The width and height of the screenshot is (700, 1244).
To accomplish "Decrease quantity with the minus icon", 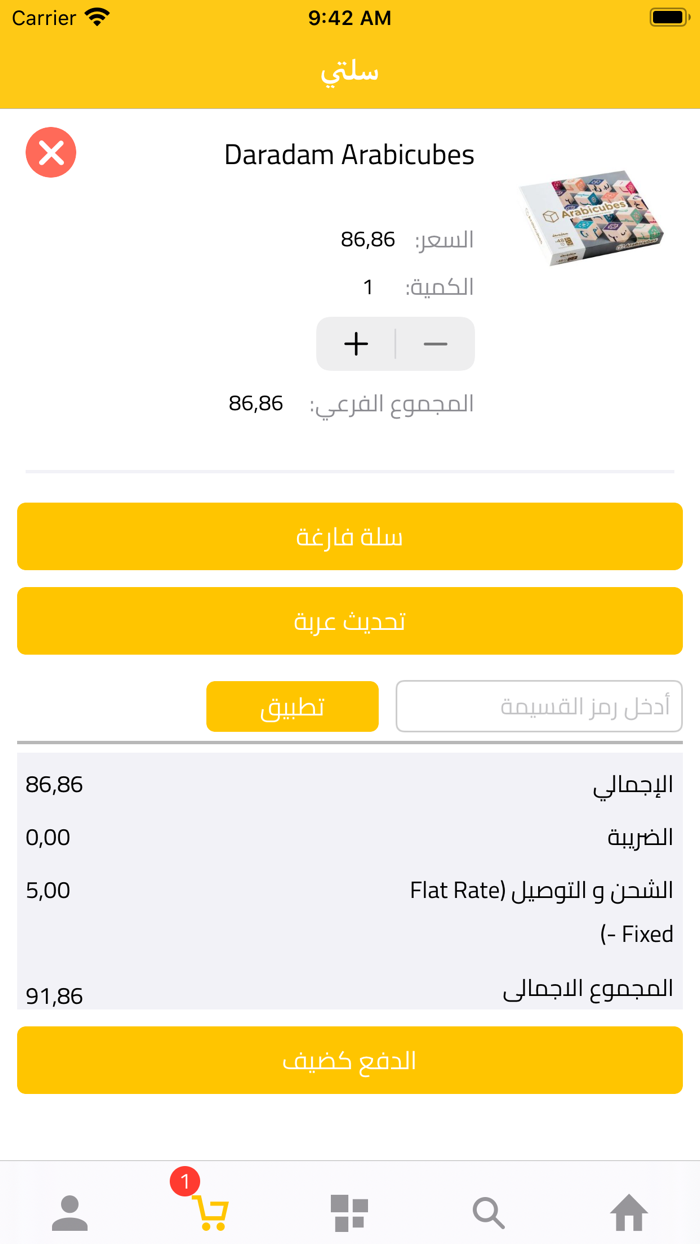I will [435, 343].
